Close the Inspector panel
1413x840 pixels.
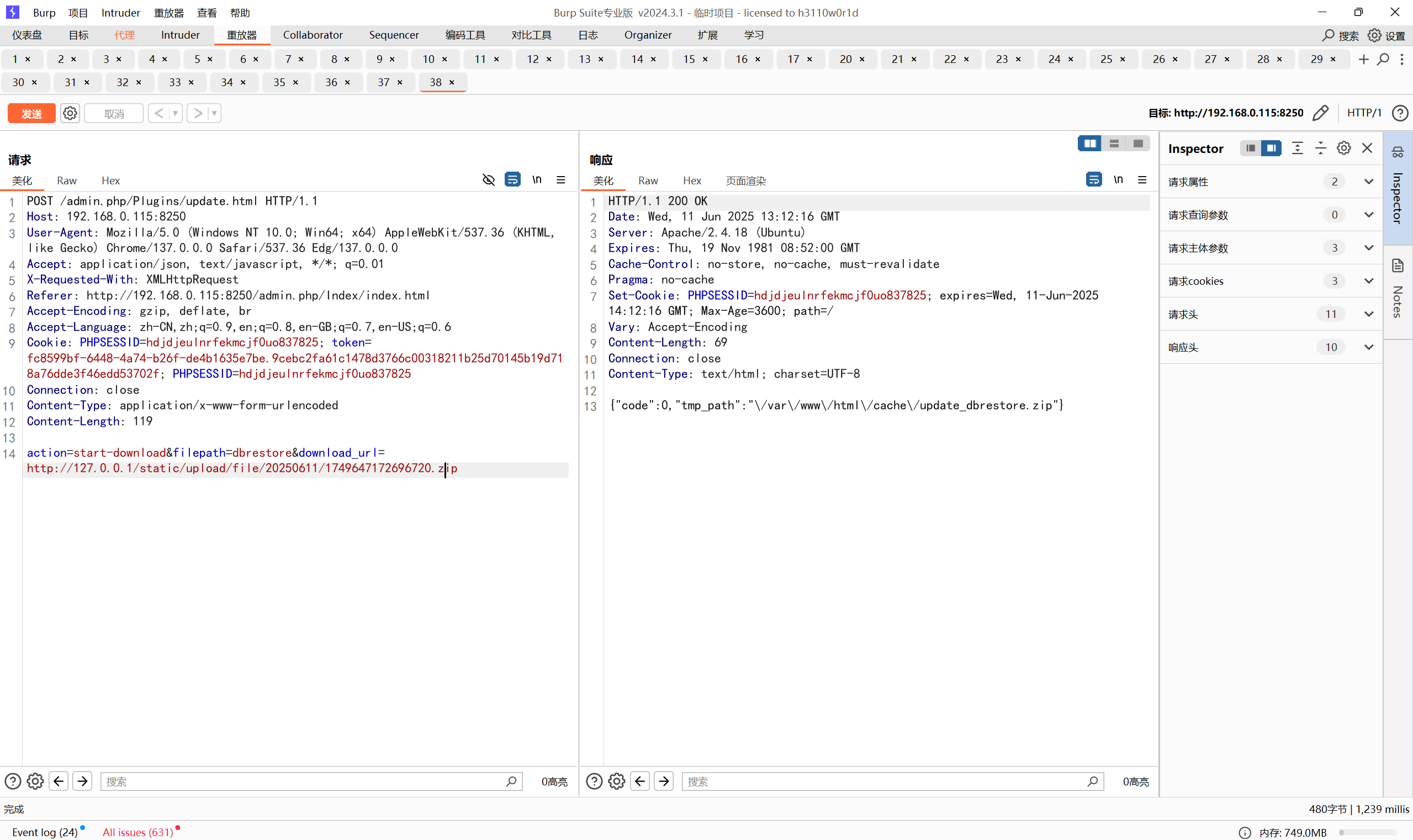tap(1367, 148)
